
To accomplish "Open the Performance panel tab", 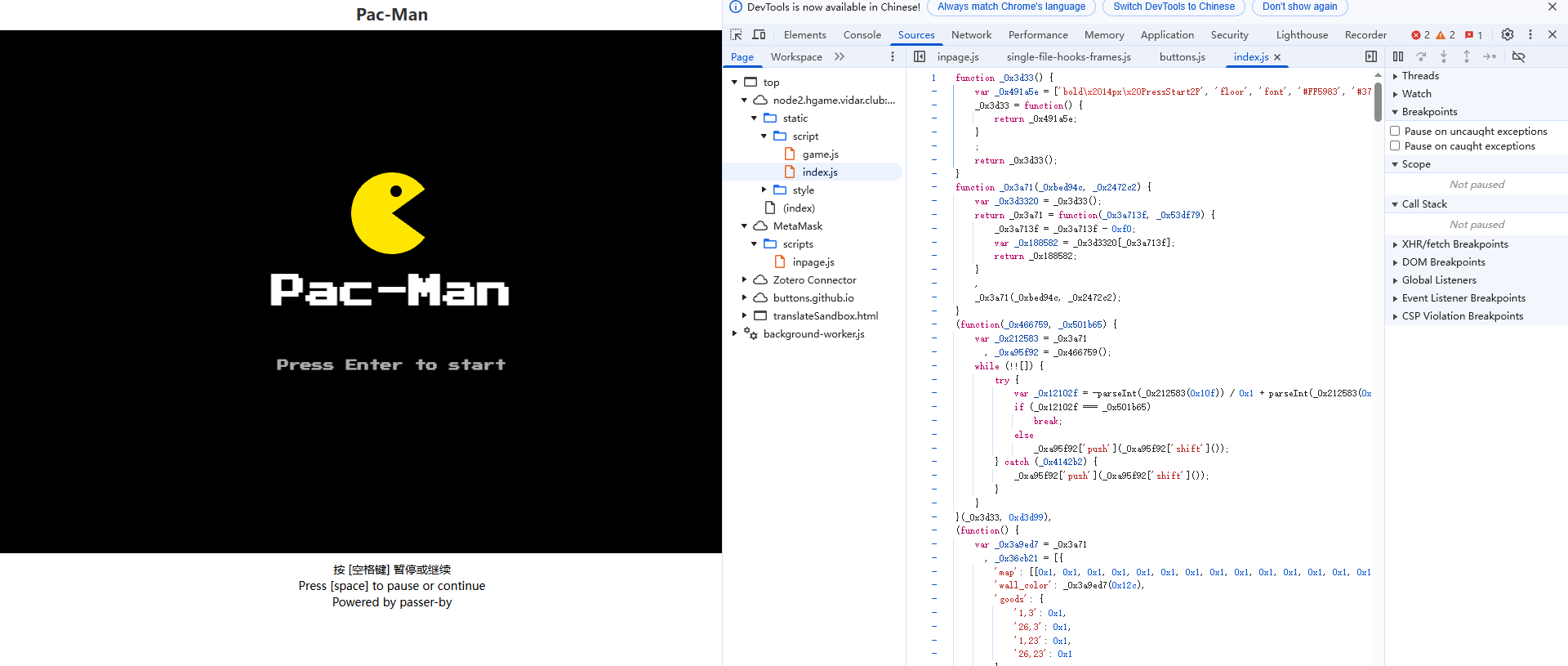I will 1038,34.
